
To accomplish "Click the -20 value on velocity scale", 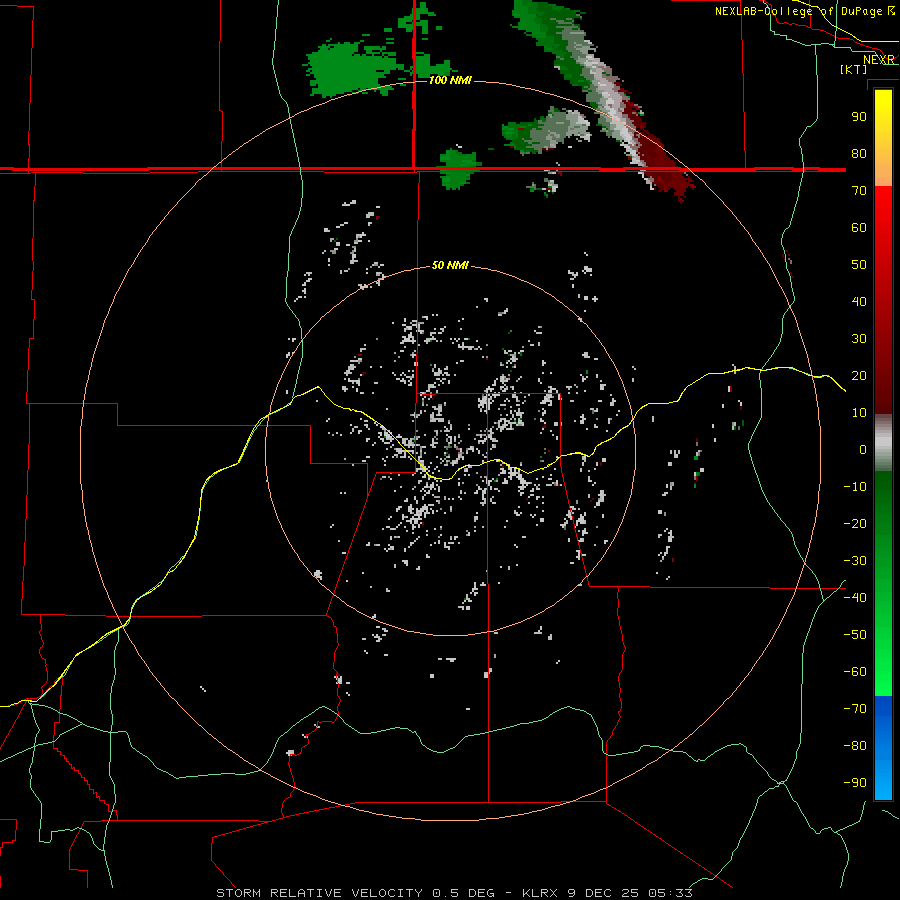I will pos(855,524).
